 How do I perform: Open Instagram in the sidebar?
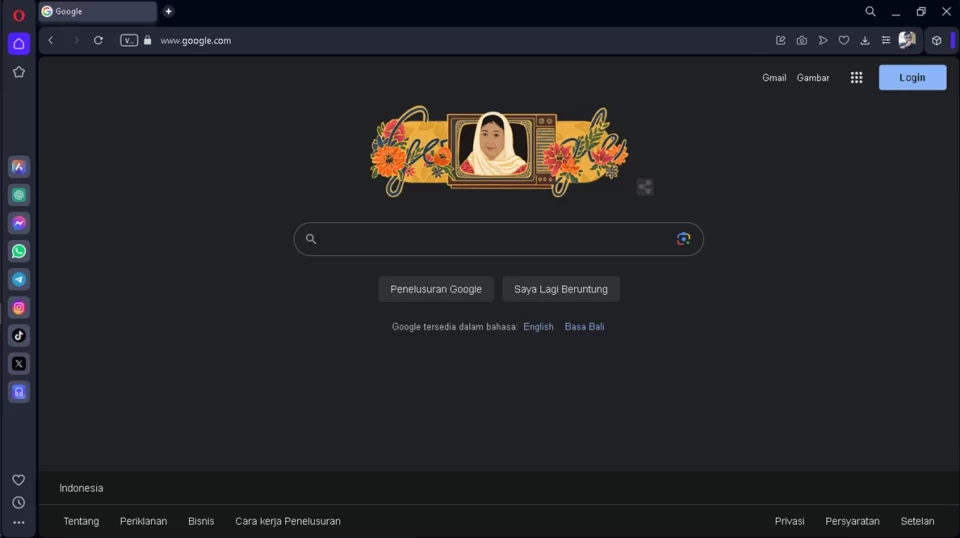19,308
